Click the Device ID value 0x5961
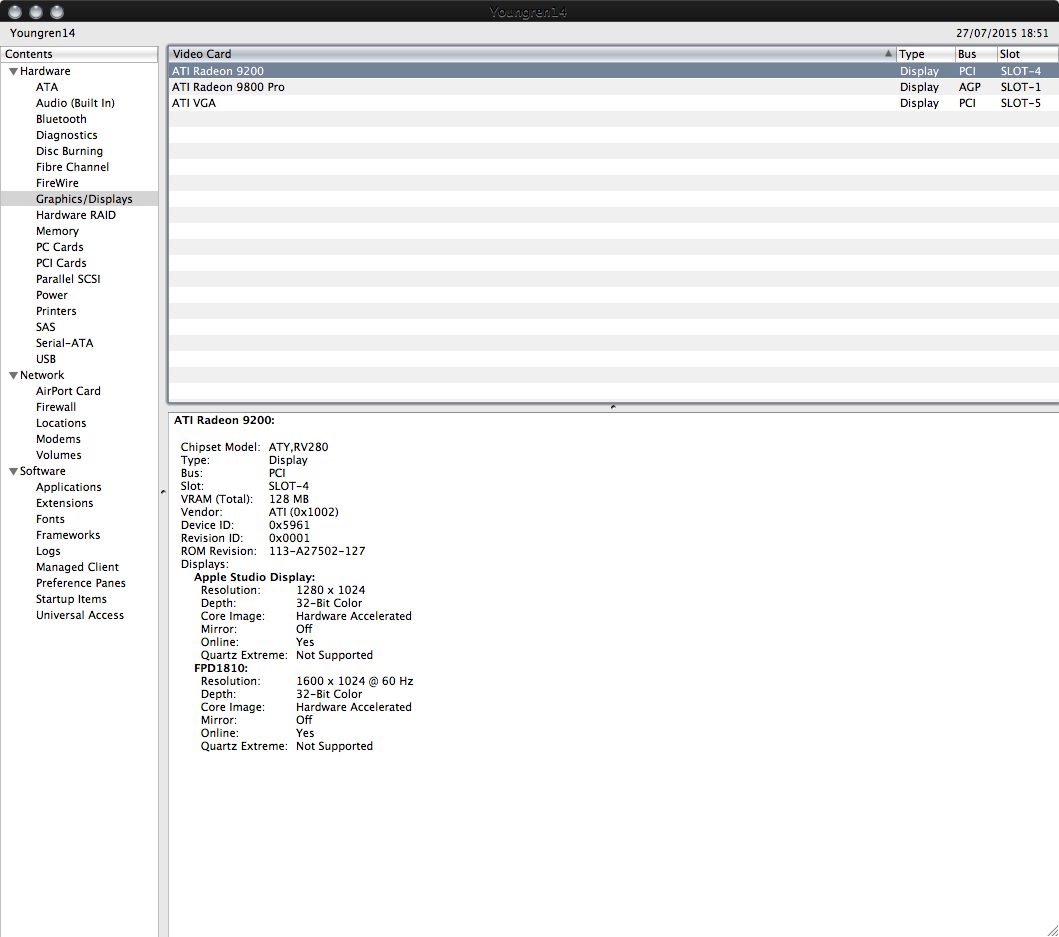This screenshot has height=937, width=1059. (x=289, y=525)
